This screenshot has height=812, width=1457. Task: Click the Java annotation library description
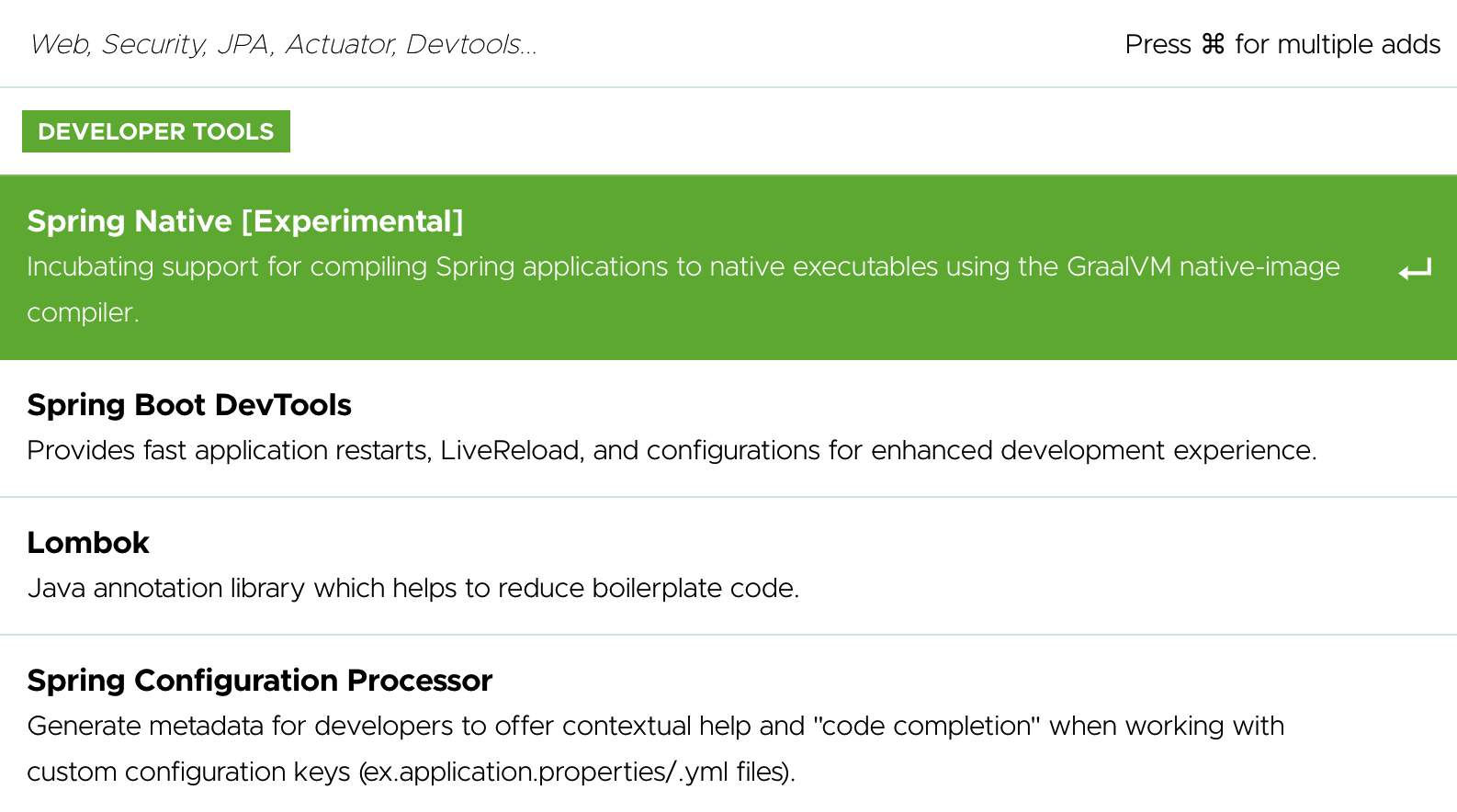pos(413,588)
